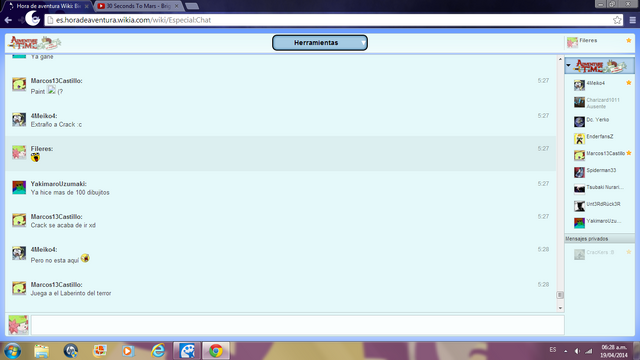Open the Fileres profile avatar in top right
640x360 pixels.
pos(572,42)
